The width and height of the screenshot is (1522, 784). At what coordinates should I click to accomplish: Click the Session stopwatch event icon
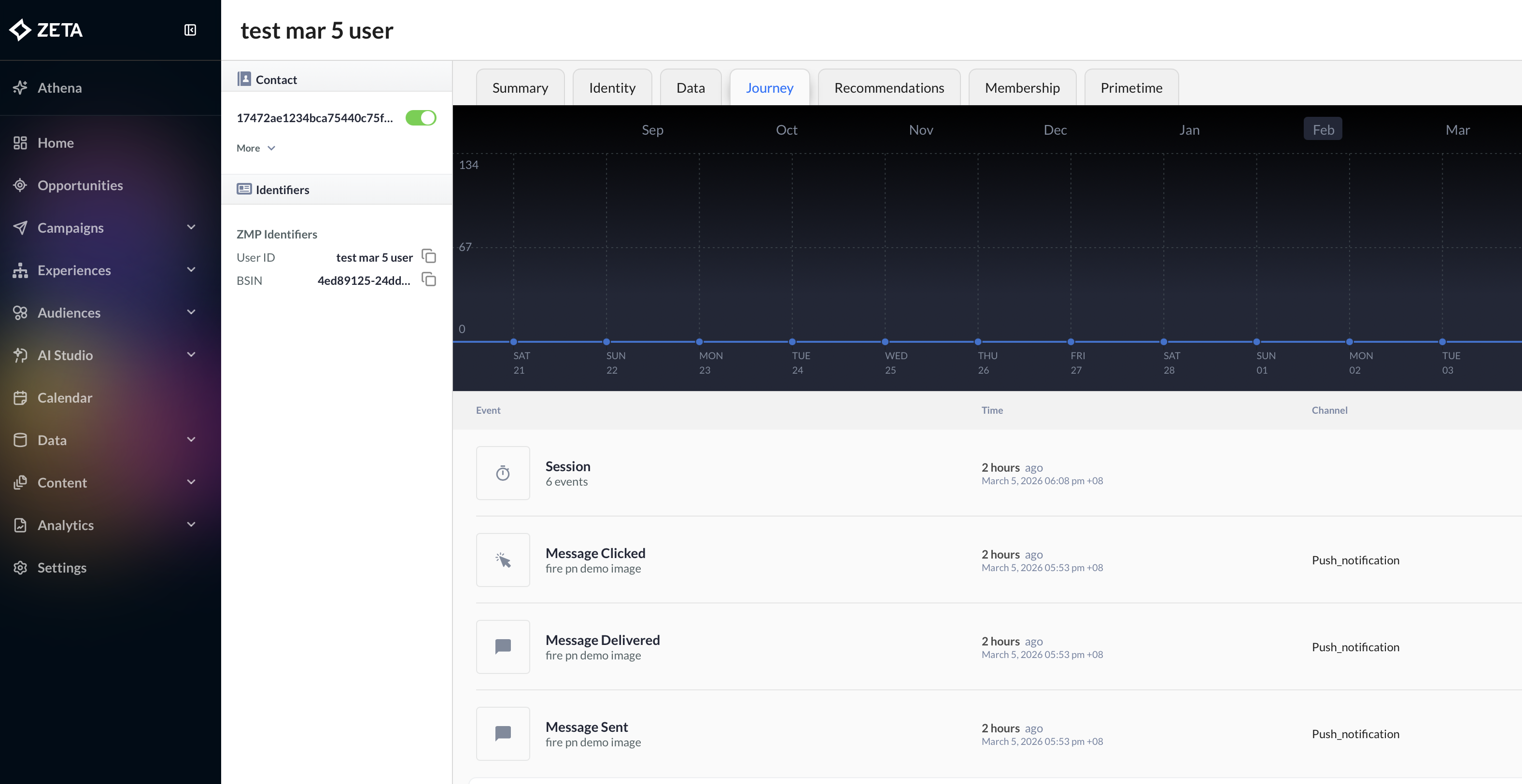(x=503, y=473)
